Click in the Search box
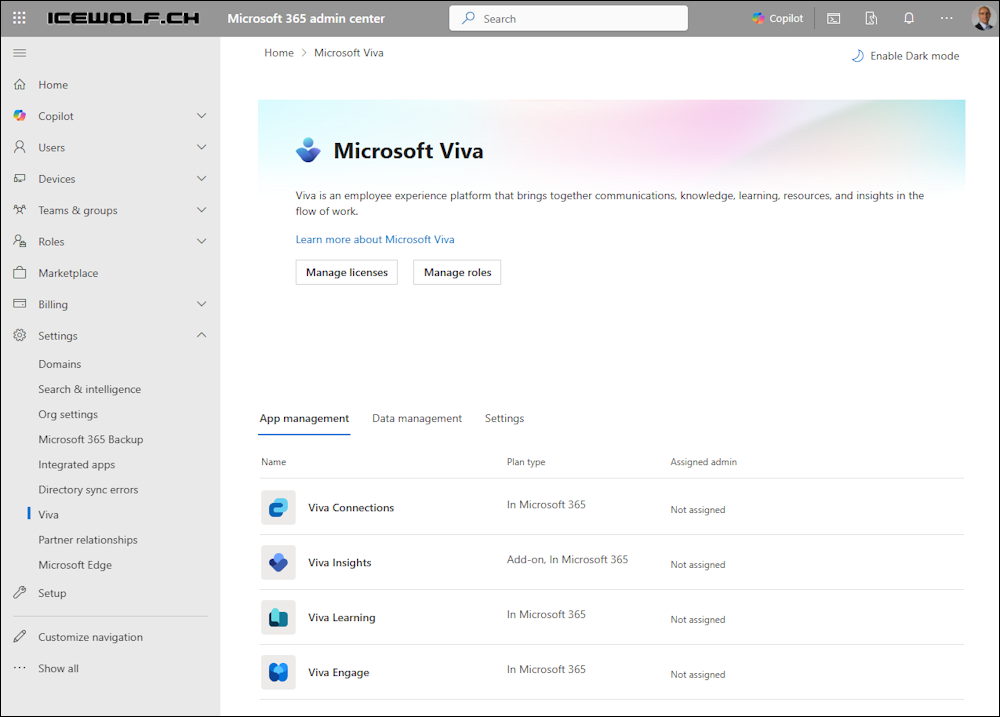 [568, 18]
